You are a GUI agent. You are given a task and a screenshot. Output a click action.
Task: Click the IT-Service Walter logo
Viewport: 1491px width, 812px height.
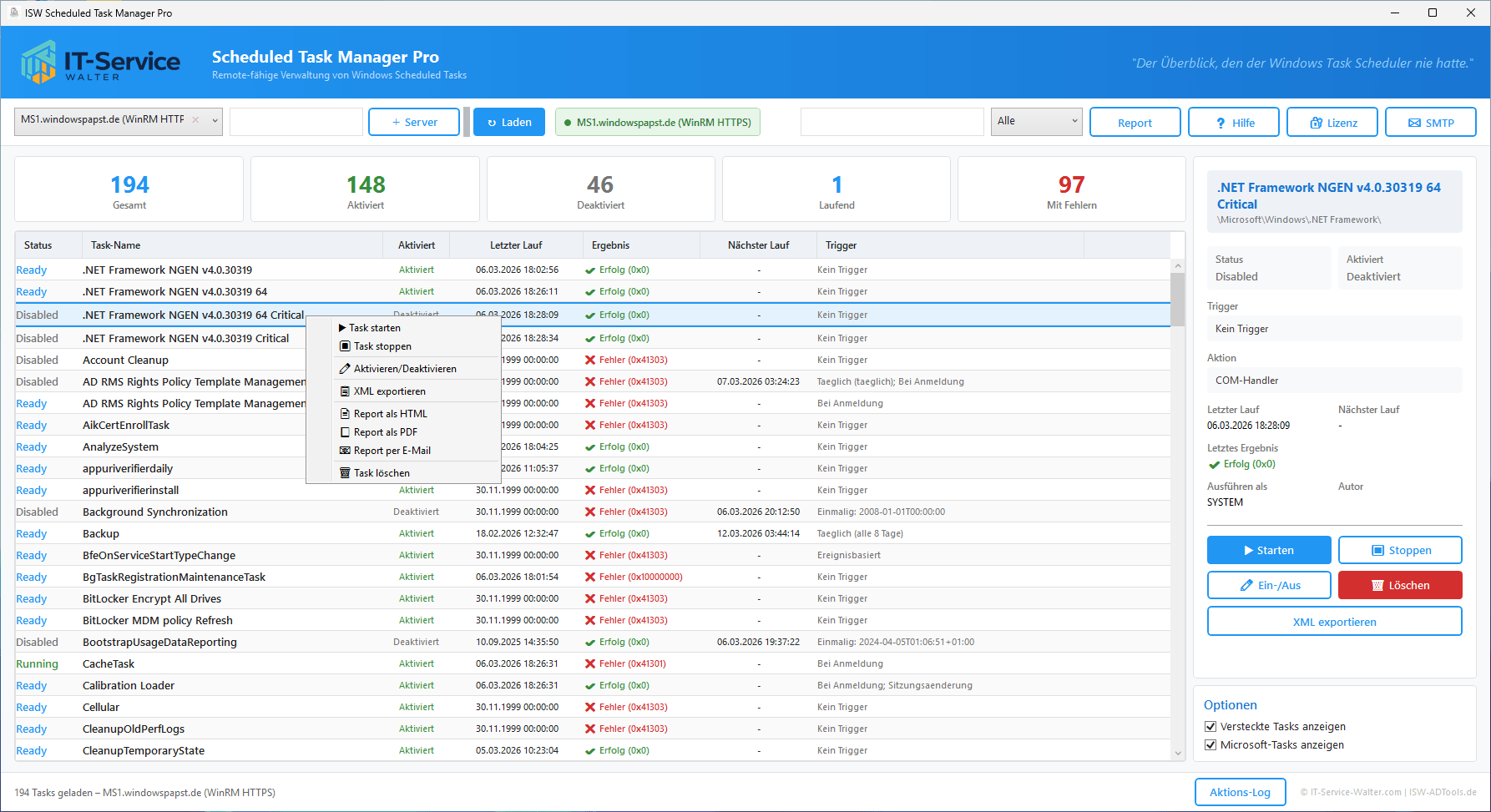(x=101, y=63)
